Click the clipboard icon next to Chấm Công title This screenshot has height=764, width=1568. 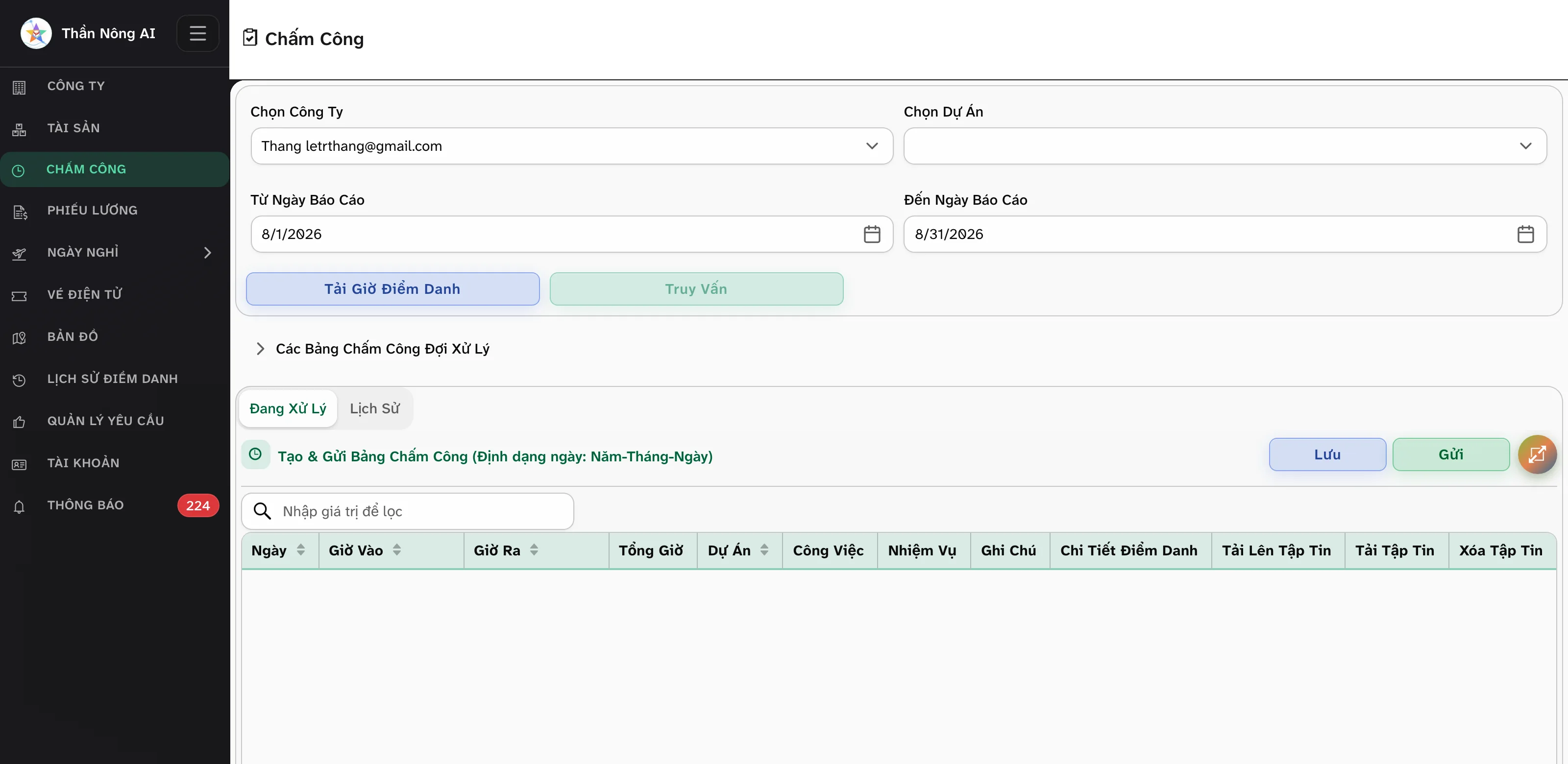point(250,38)
